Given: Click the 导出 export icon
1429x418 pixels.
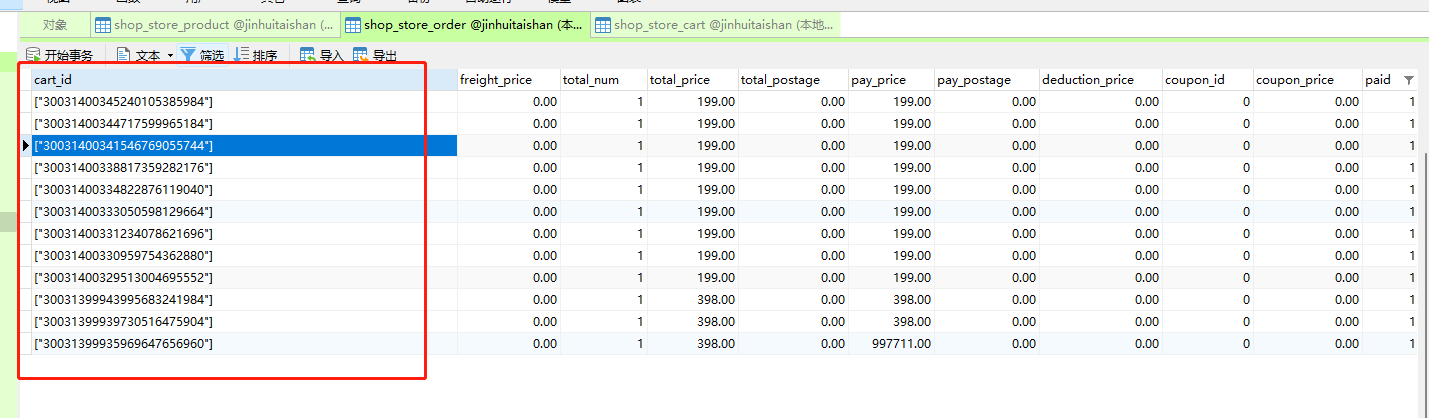Looking at the screenshot, I should [360, 56].
